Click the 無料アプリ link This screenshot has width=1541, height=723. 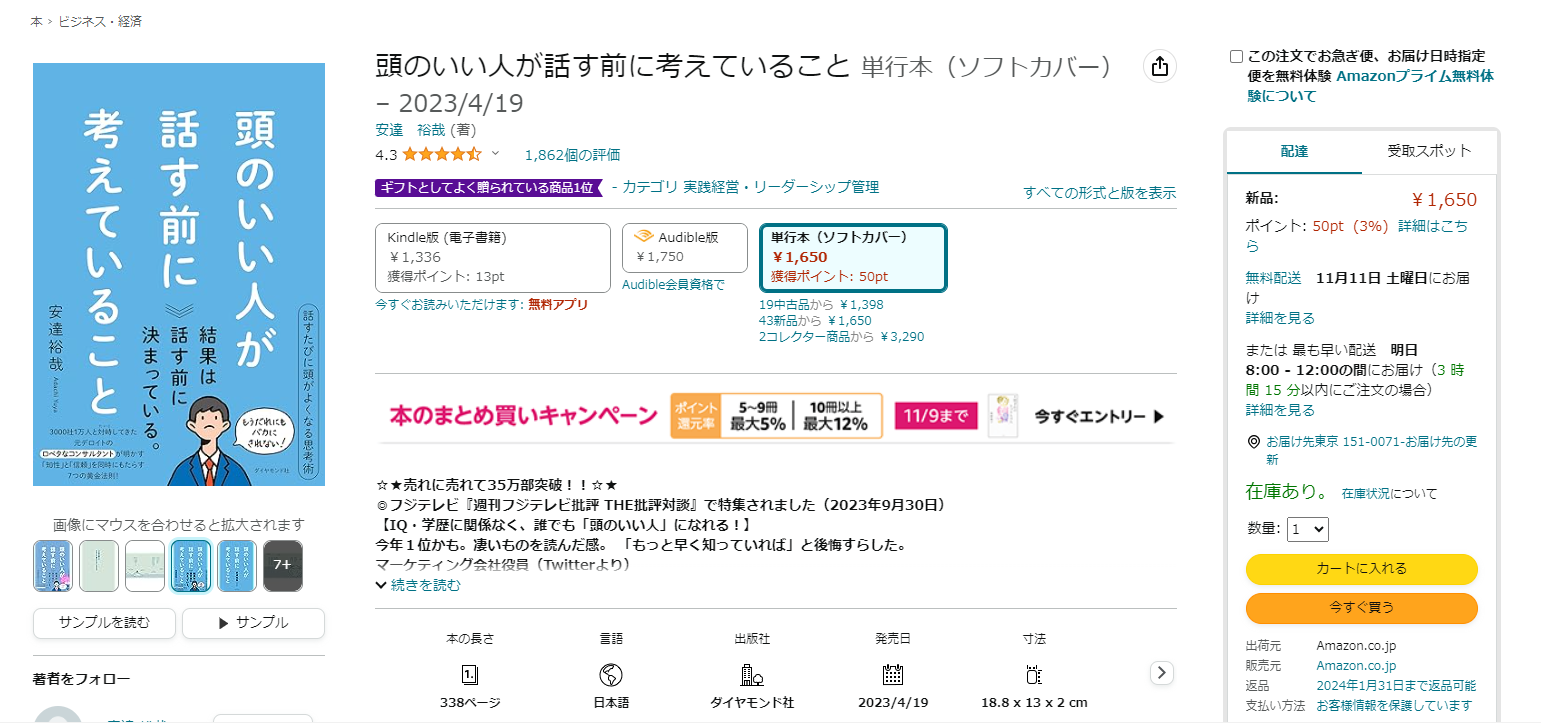click(558, 304)
